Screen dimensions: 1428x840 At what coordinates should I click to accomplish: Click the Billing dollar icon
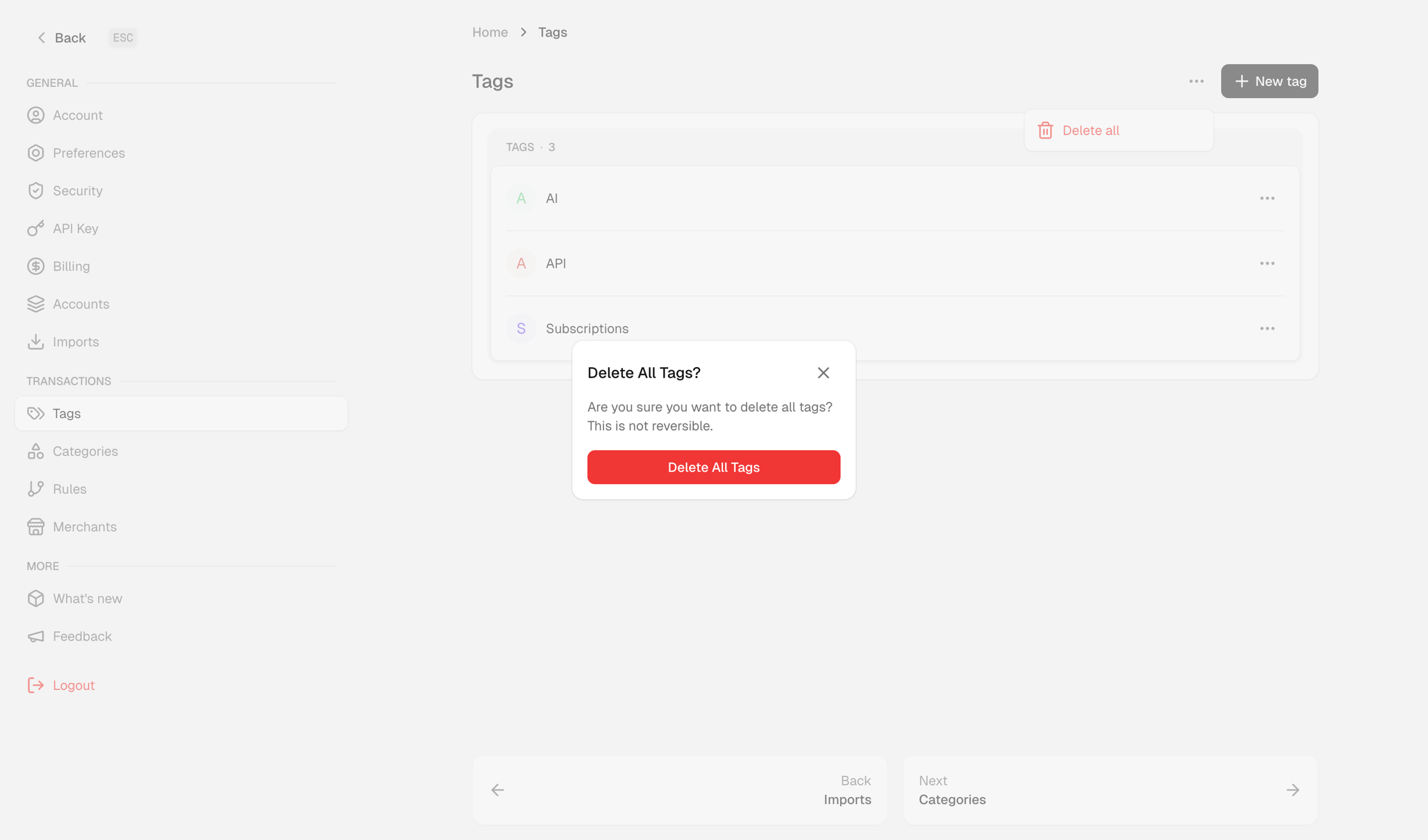point(36,267)
